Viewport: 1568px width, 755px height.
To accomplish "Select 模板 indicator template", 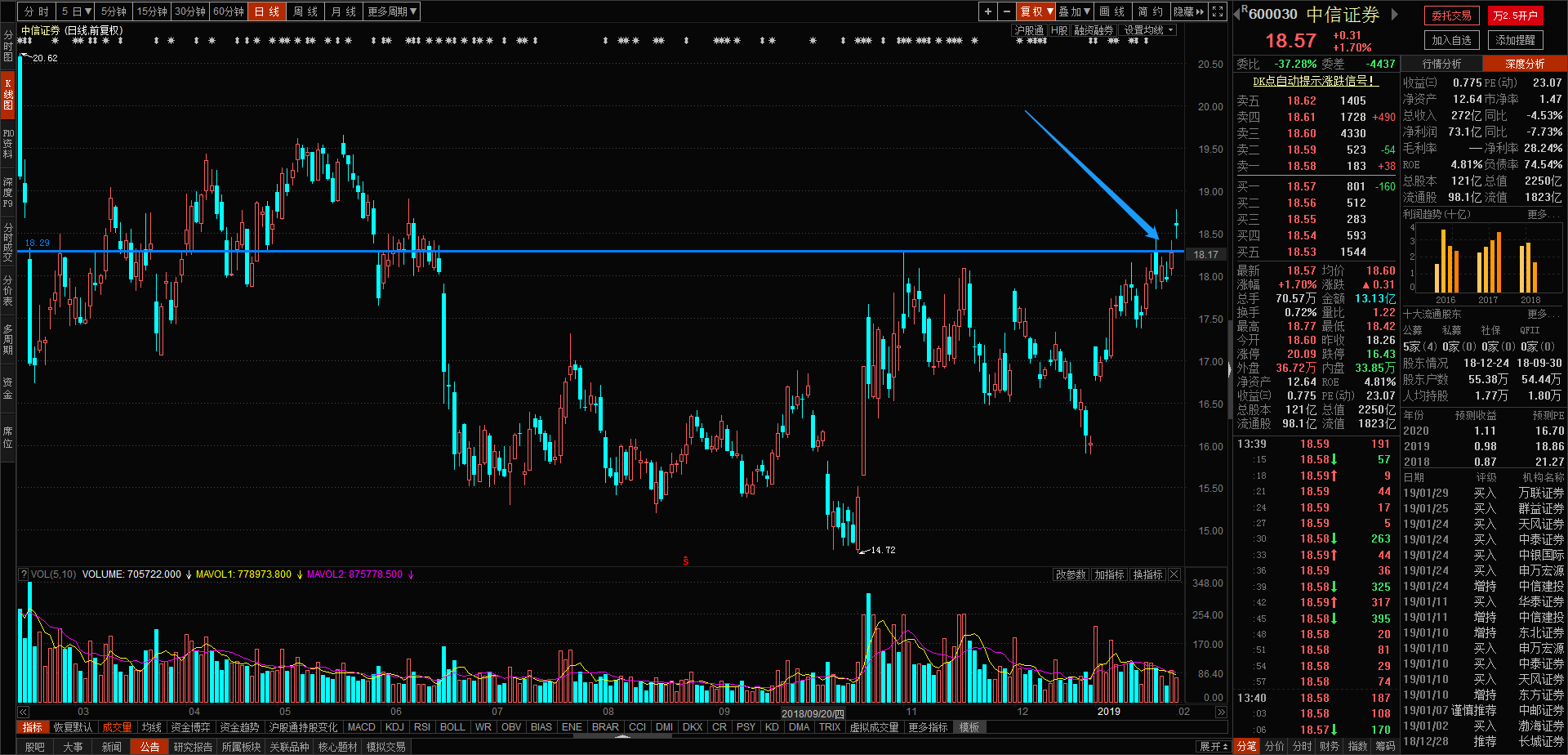I will click(x=969, y=727).
